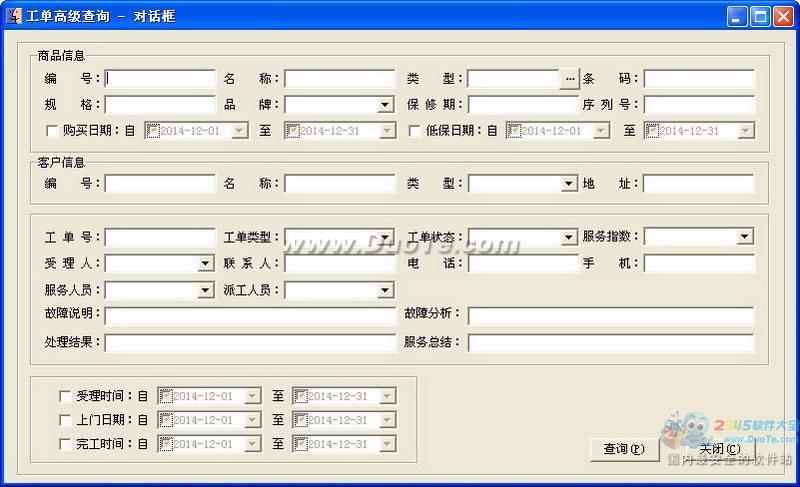Open the 购买日期 end date picker arrow

click(387, 131)
